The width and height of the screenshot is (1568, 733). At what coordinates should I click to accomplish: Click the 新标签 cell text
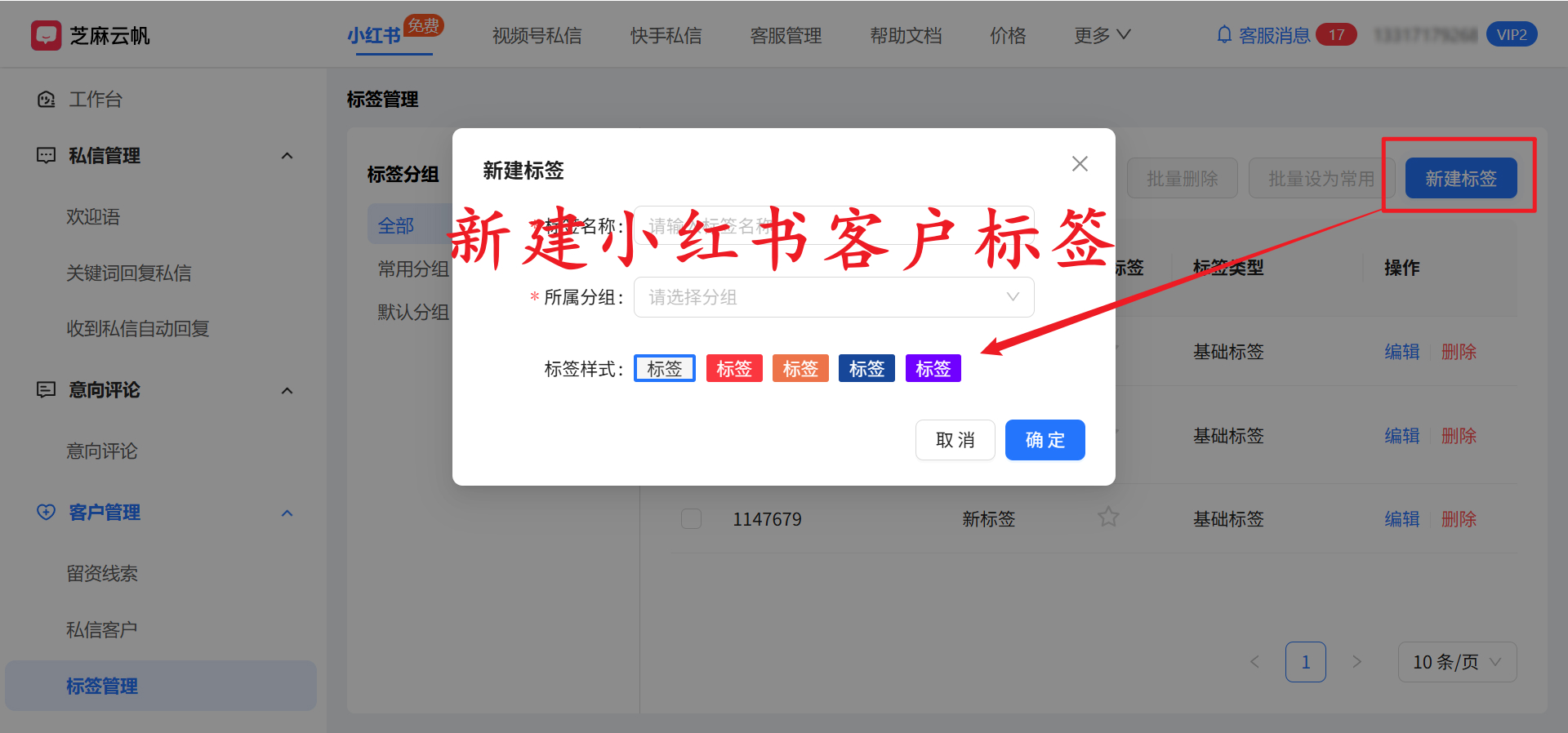click(988, 519)
